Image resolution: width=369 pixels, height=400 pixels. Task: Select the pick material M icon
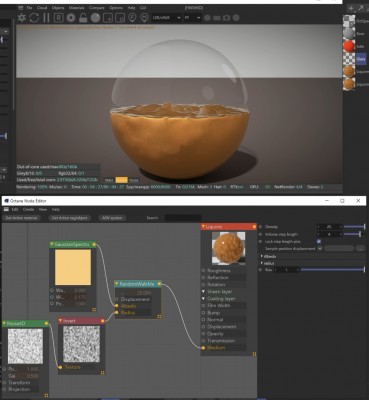[x=144, y=18]
